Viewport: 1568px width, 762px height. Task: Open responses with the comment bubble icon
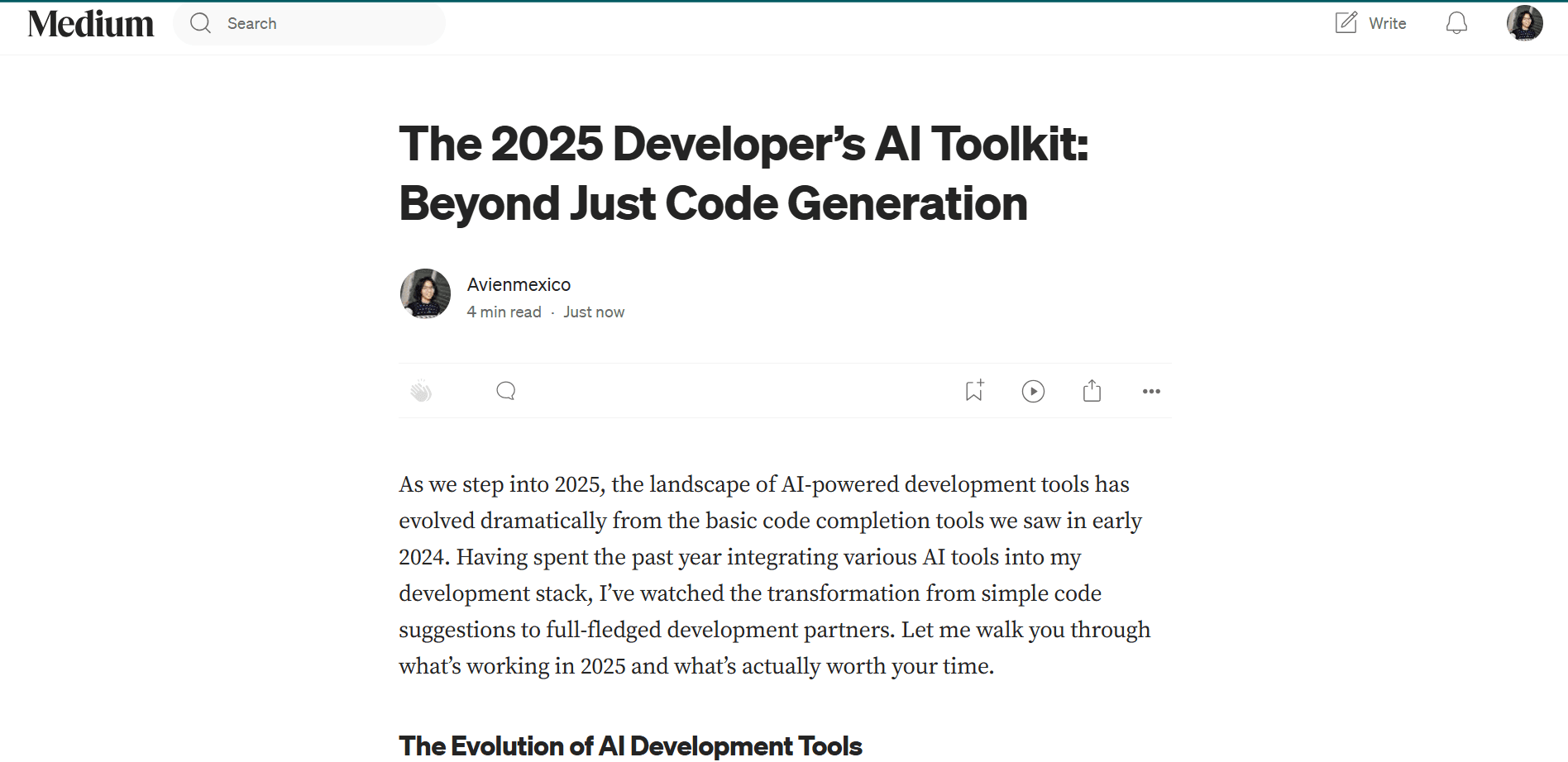point(506,391)
